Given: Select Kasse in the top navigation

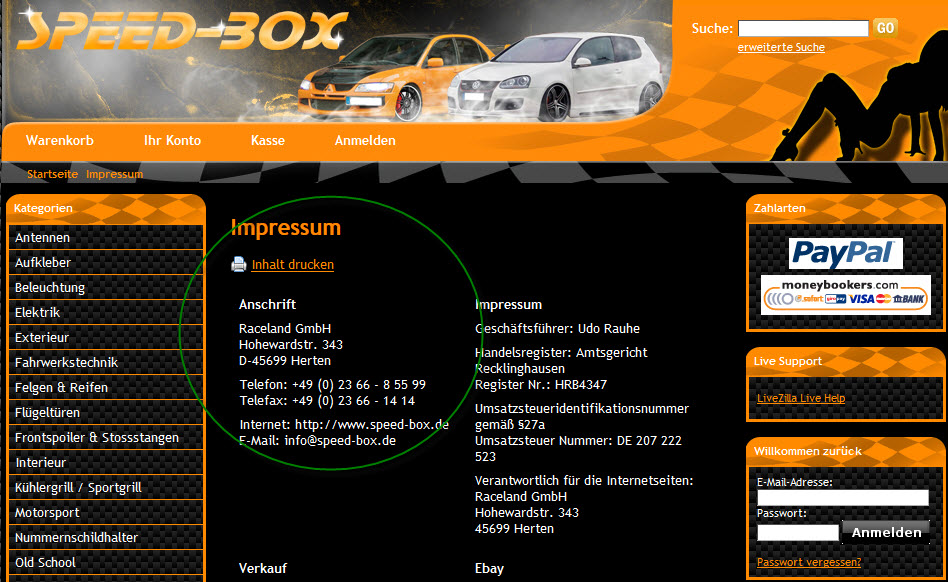Looking at the screenshot, I should (x=268, y=141).
